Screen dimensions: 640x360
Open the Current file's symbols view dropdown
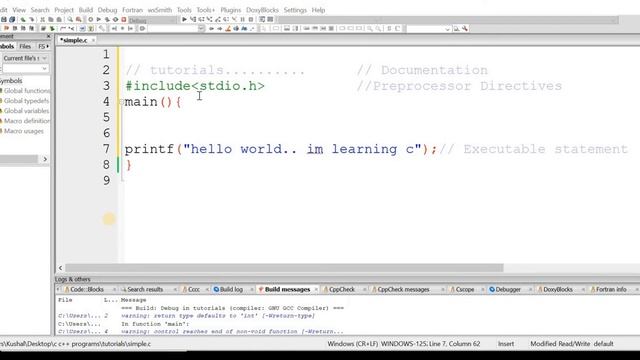[25, 58]
